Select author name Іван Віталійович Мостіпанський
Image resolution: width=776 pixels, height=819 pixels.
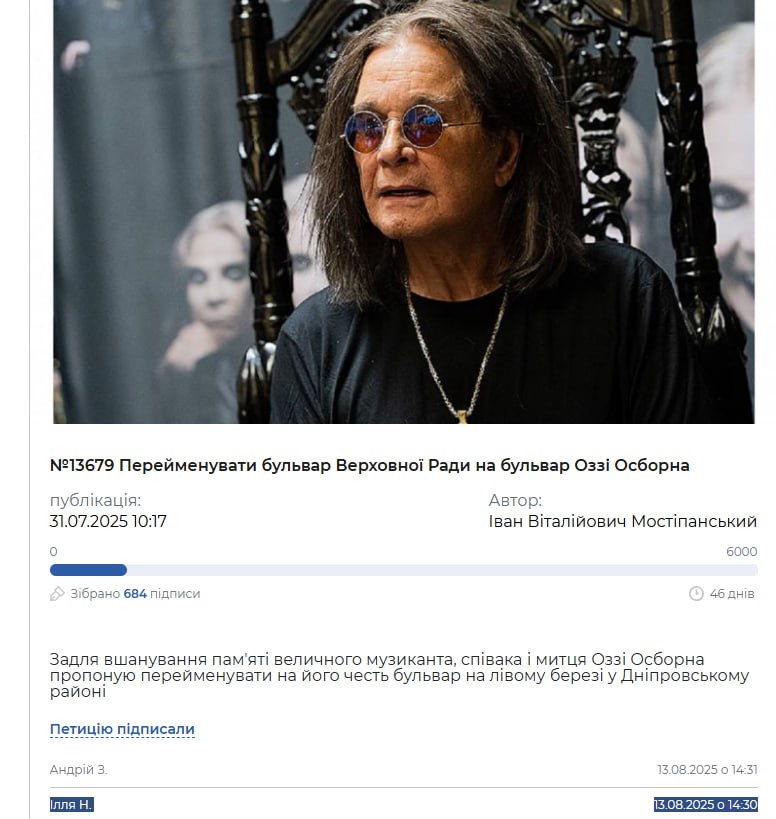[x=622, y=521]
